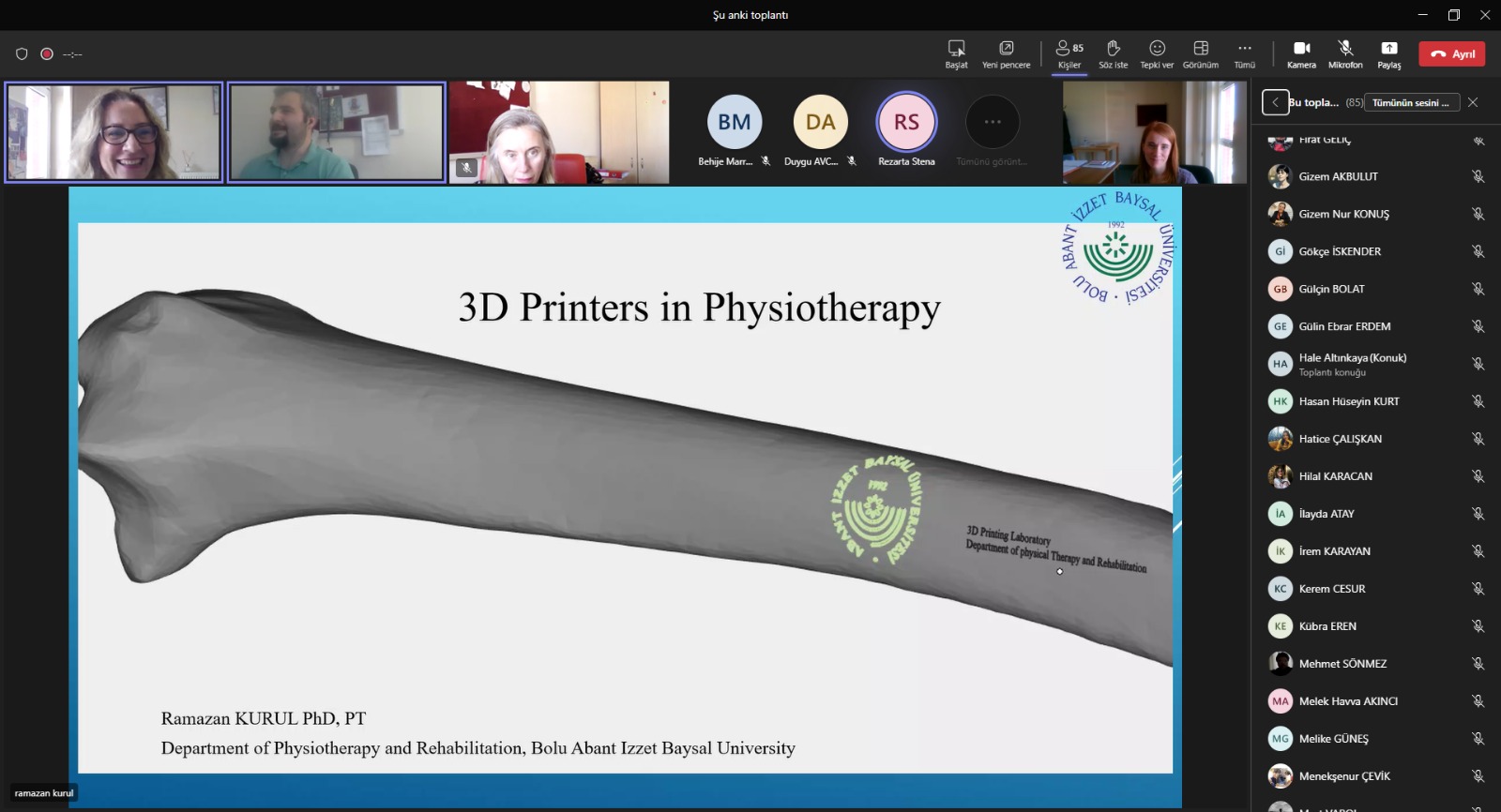1501x812 pixels.
Task: Expand the Tümünü görüntüle overflow circle
Action: point(992,123)
